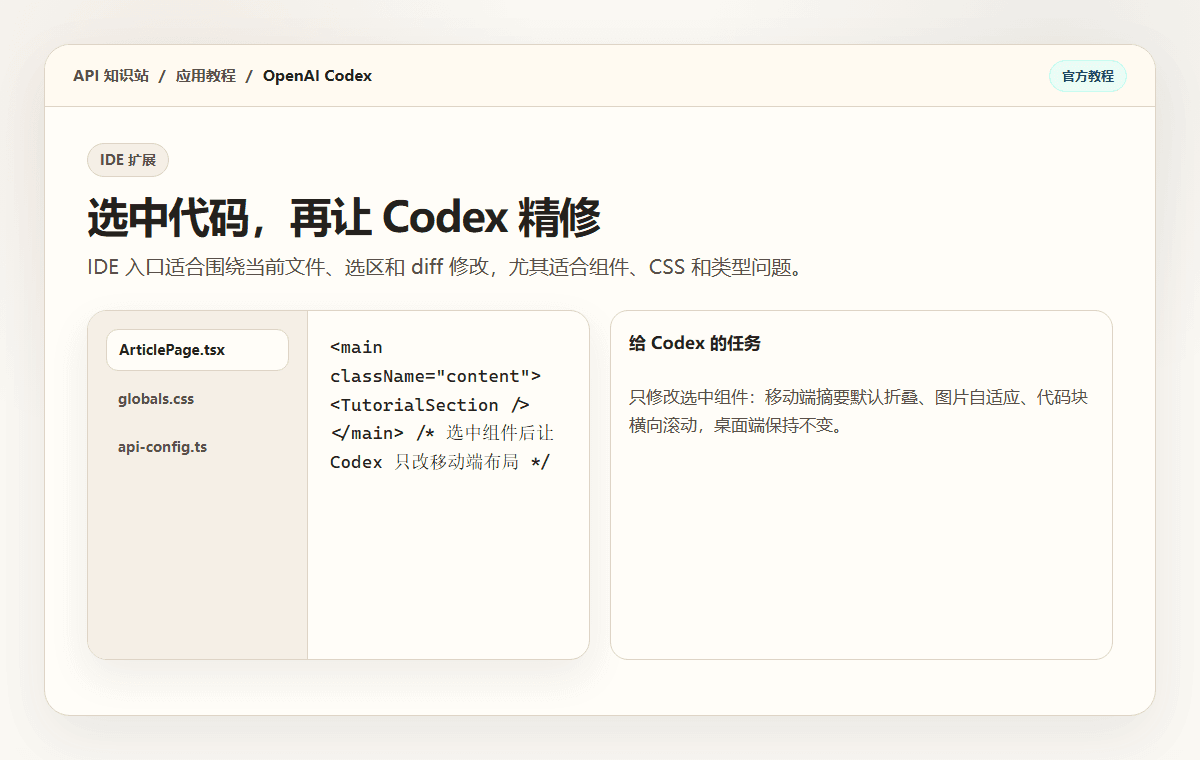This screenshot has height=760, width=1200.
Task: Click the 官方教程 badge
Action: coord(1088,76)
